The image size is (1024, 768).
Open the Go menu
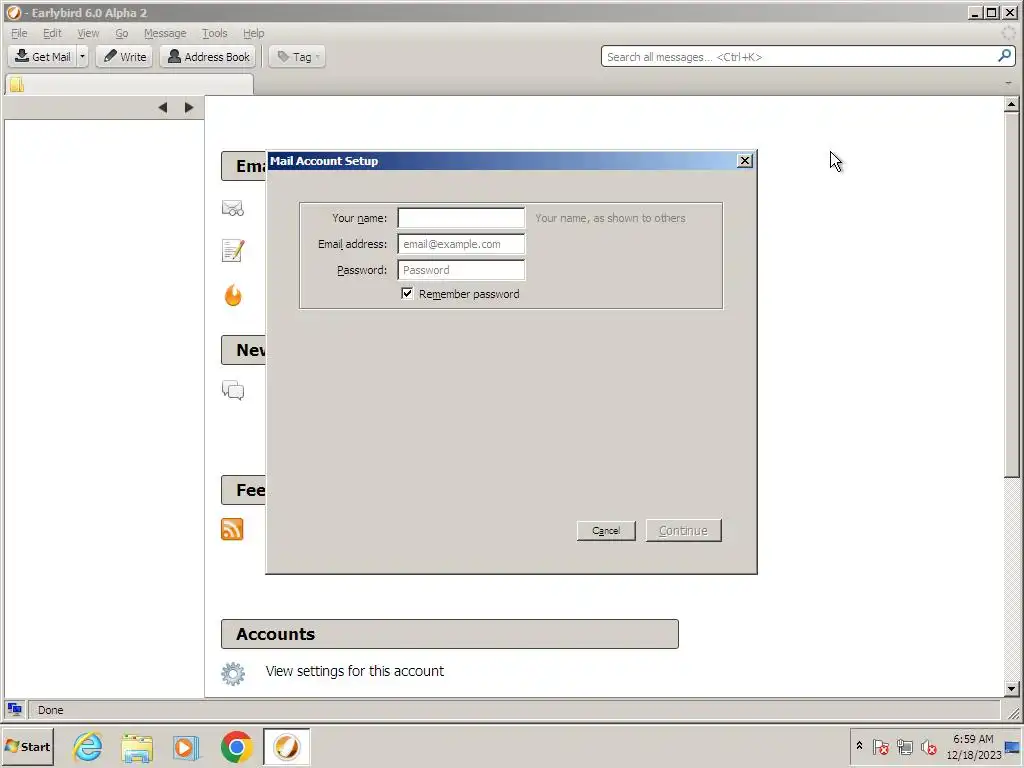pos(121,33)
